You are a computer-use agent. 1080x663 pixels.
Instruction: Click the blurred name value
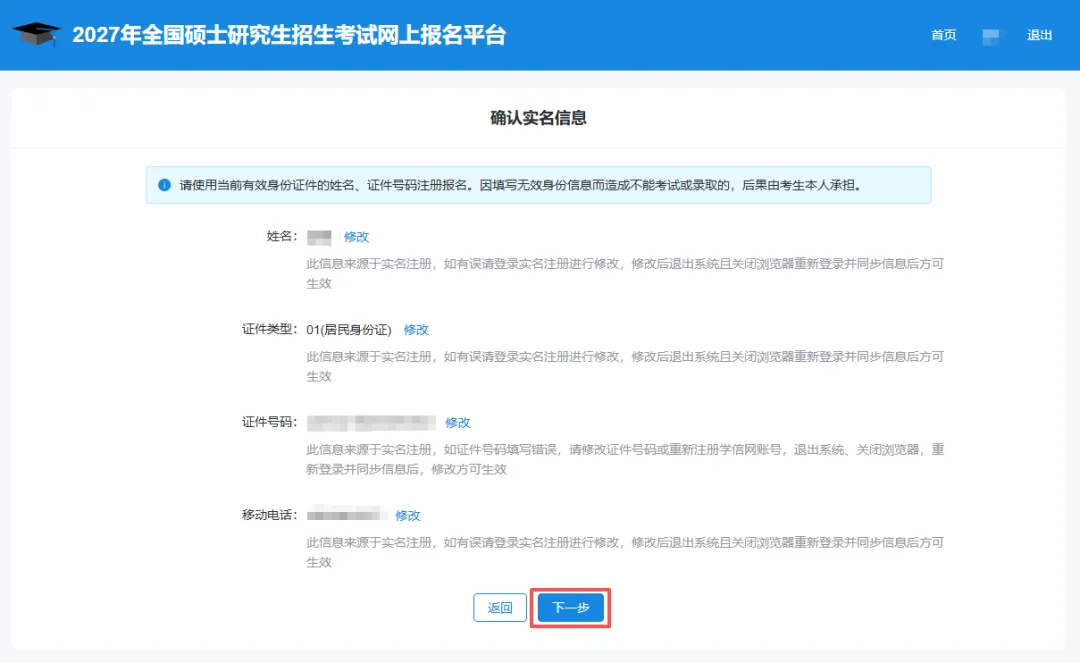click(320, 238)
